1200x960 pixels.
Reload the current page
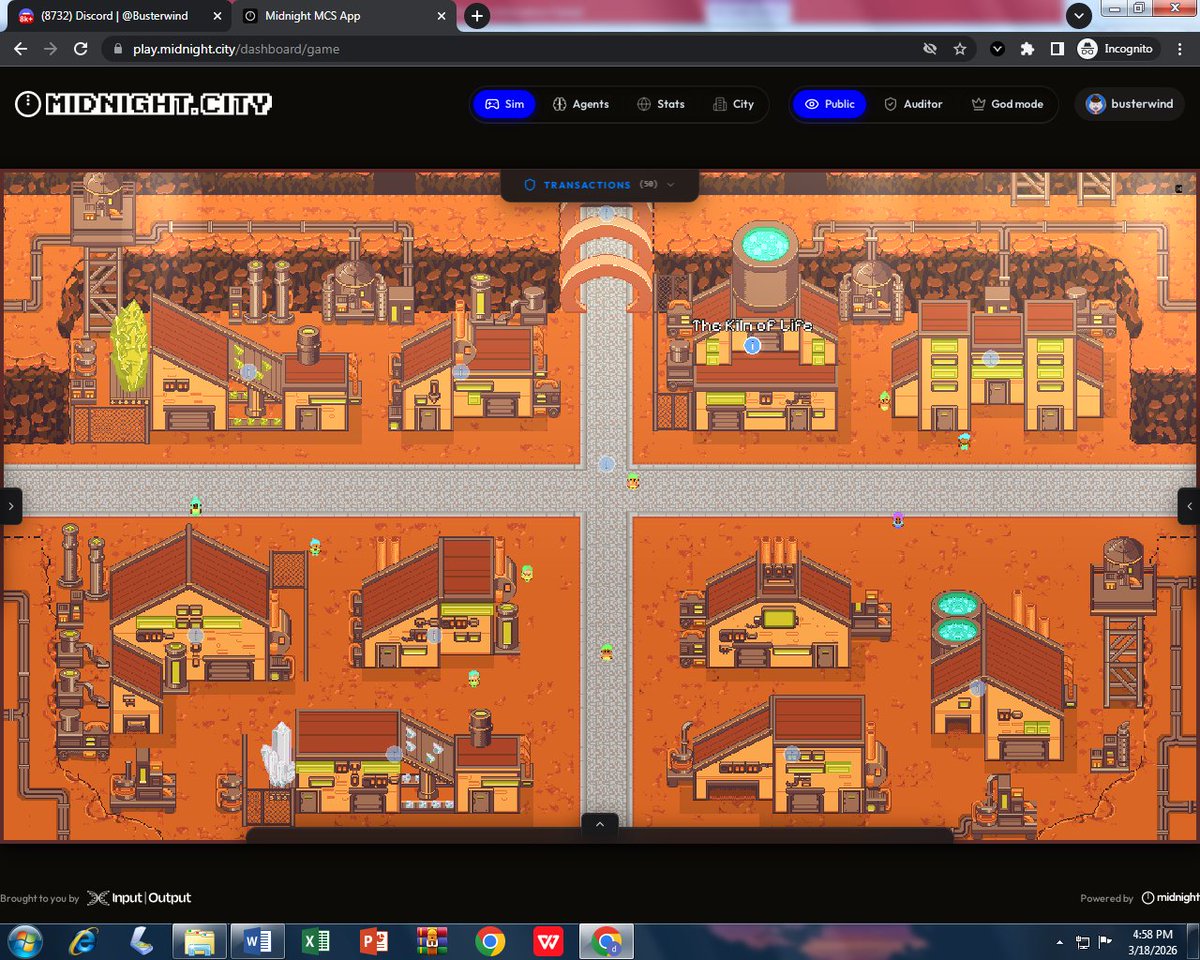coord(81,48)
